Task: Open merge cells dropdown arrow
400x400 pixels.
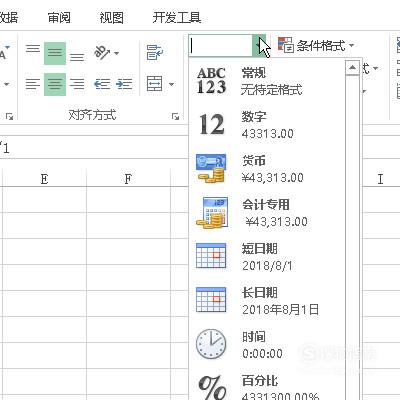Action: tap(171, 84)
